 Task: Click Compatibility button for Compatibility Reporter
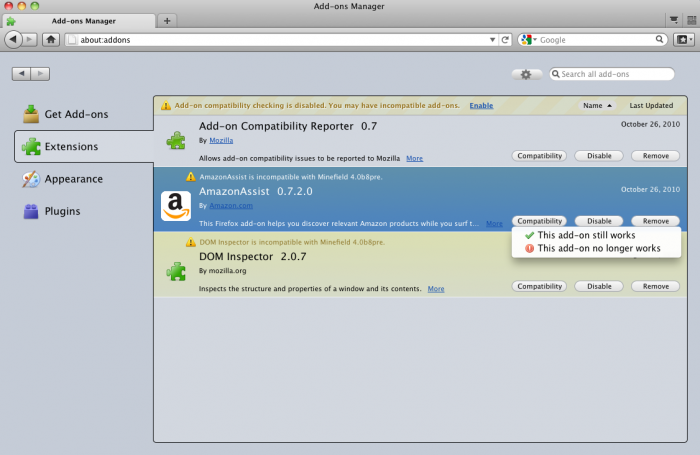click(539, 156)
